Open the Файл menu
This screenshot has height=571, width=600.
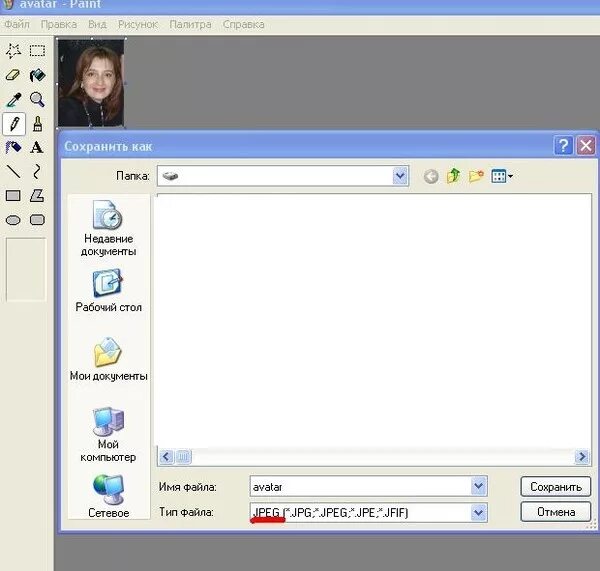[17, 24]
